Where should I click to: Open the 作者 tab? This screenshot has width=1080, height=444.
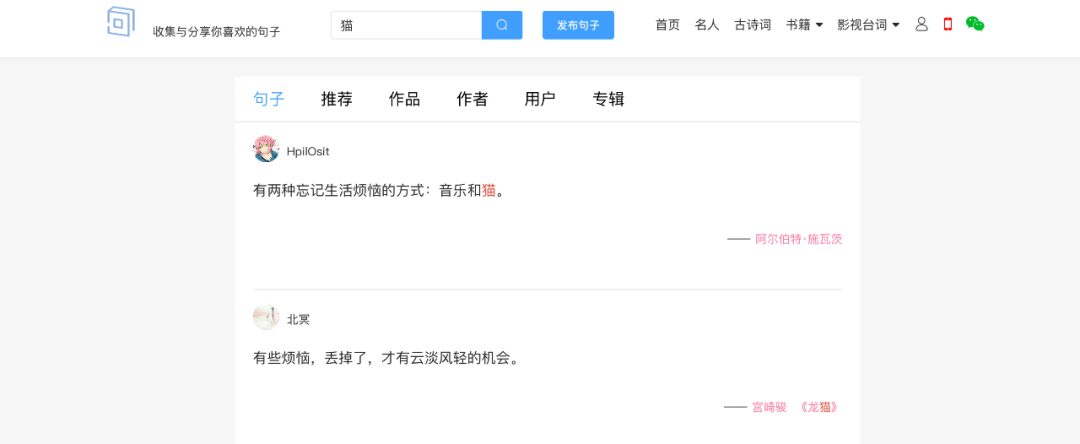pyautogui.click(x=473, y=99)
